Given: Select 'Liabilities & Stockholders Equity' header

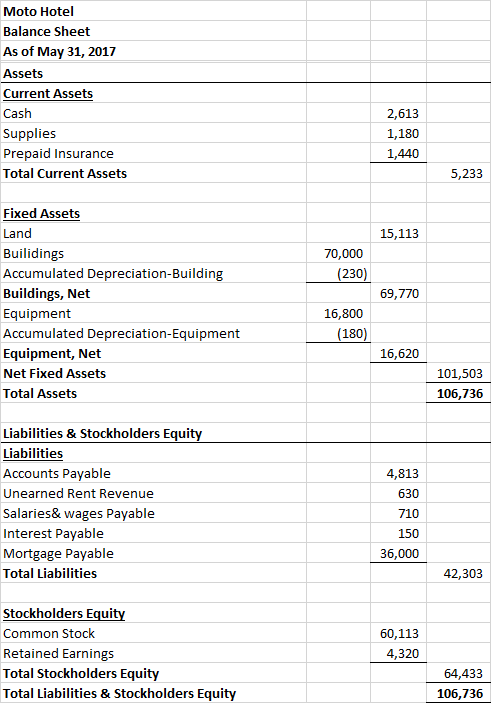Looking at the screenshot, I should (103, 434).
